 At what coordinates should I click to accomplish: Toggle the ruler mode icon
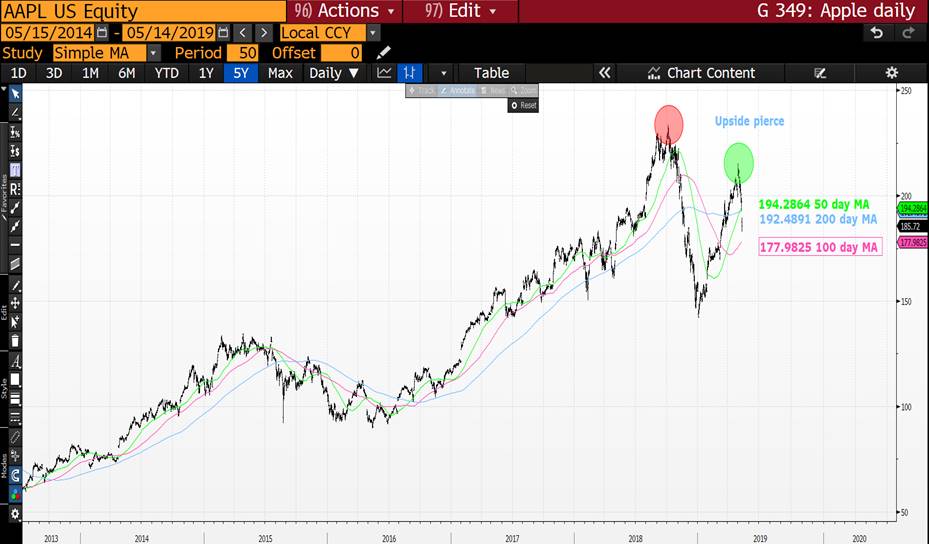pyautogui.click(x=15, y=437)
